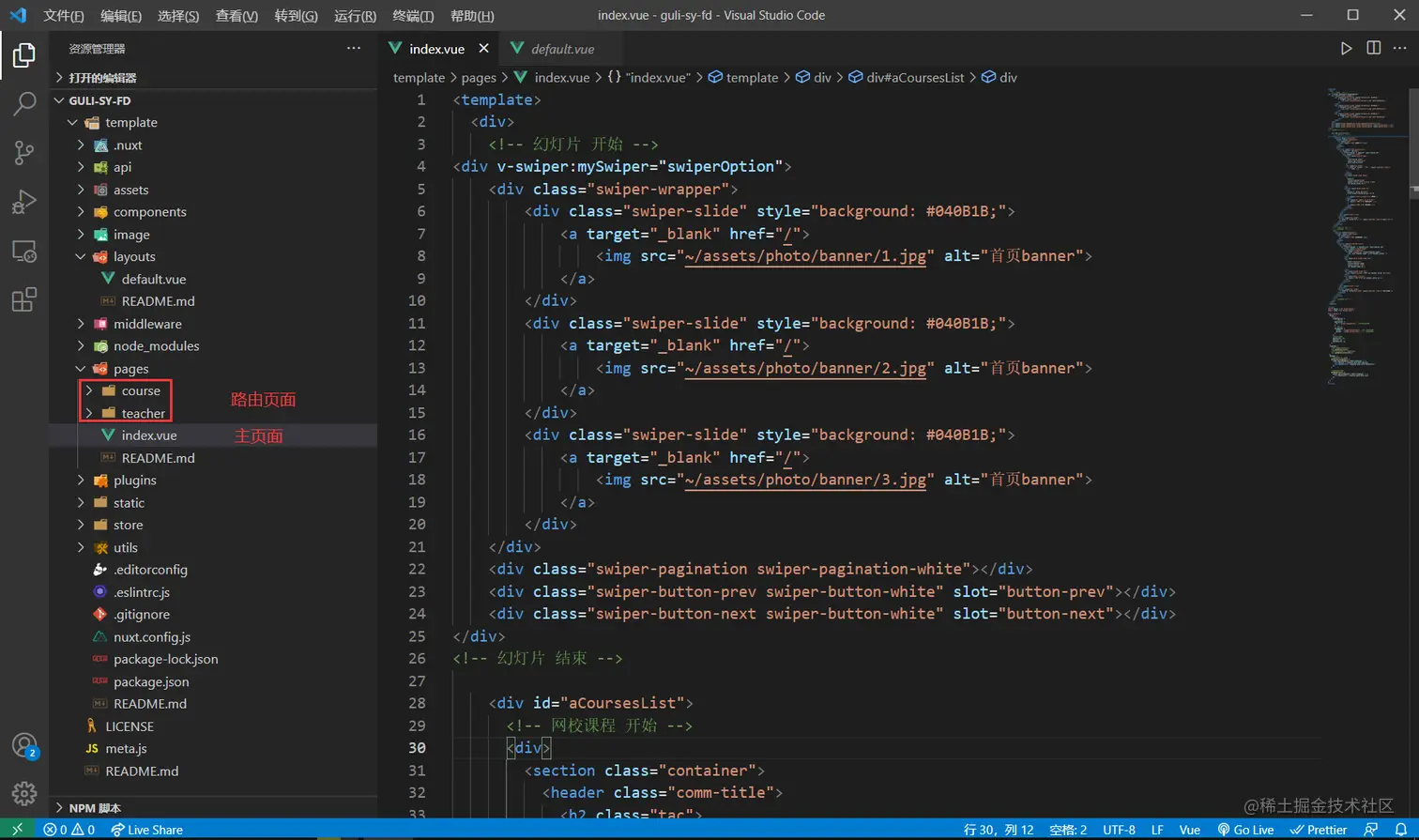The image size is (1419, 840).
Task: Open the 选择(S) menu
Action: (x=178, y=16)
